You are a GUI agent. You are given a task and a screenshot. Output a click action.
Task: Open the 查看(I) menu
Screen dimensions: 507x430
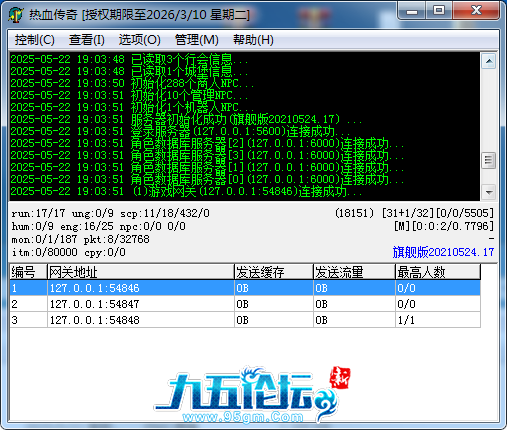click(87, 40)
